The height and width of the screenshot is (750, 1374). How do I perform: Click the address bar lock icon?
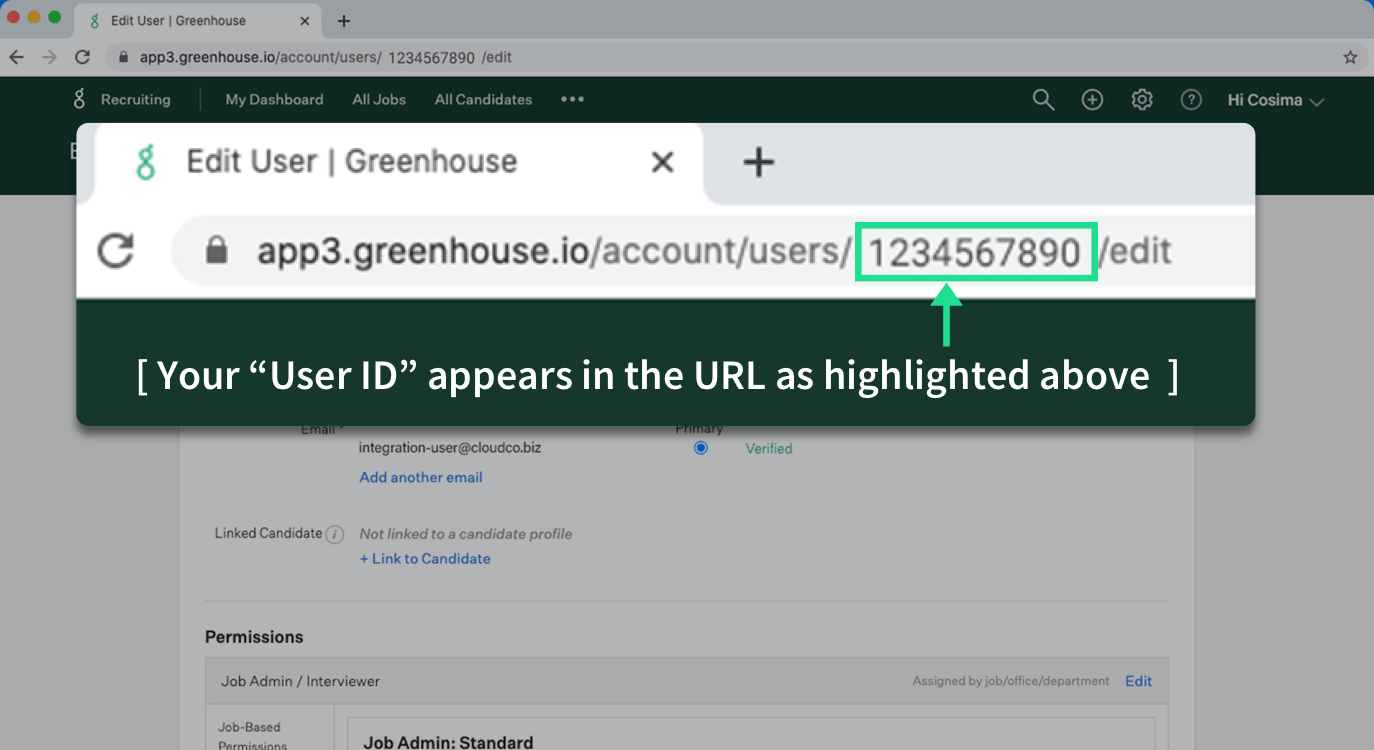click(x=125, y=57)
